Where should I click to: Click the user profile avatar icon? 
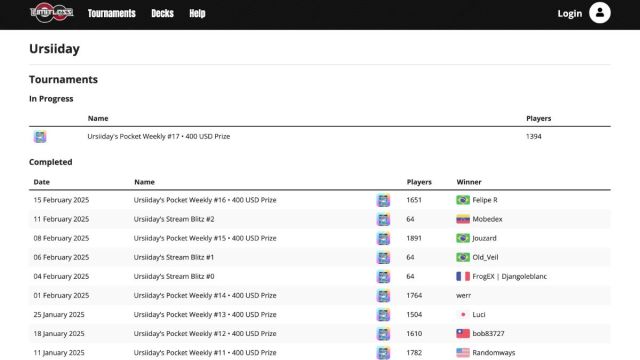point(600,13)
